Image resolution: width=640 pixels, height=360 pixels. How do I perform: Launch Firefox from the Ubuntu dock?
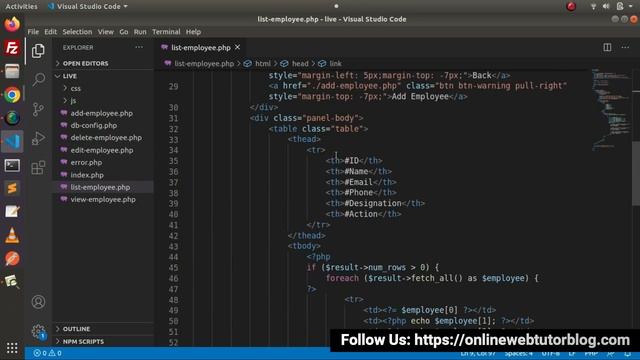[12, 24]
